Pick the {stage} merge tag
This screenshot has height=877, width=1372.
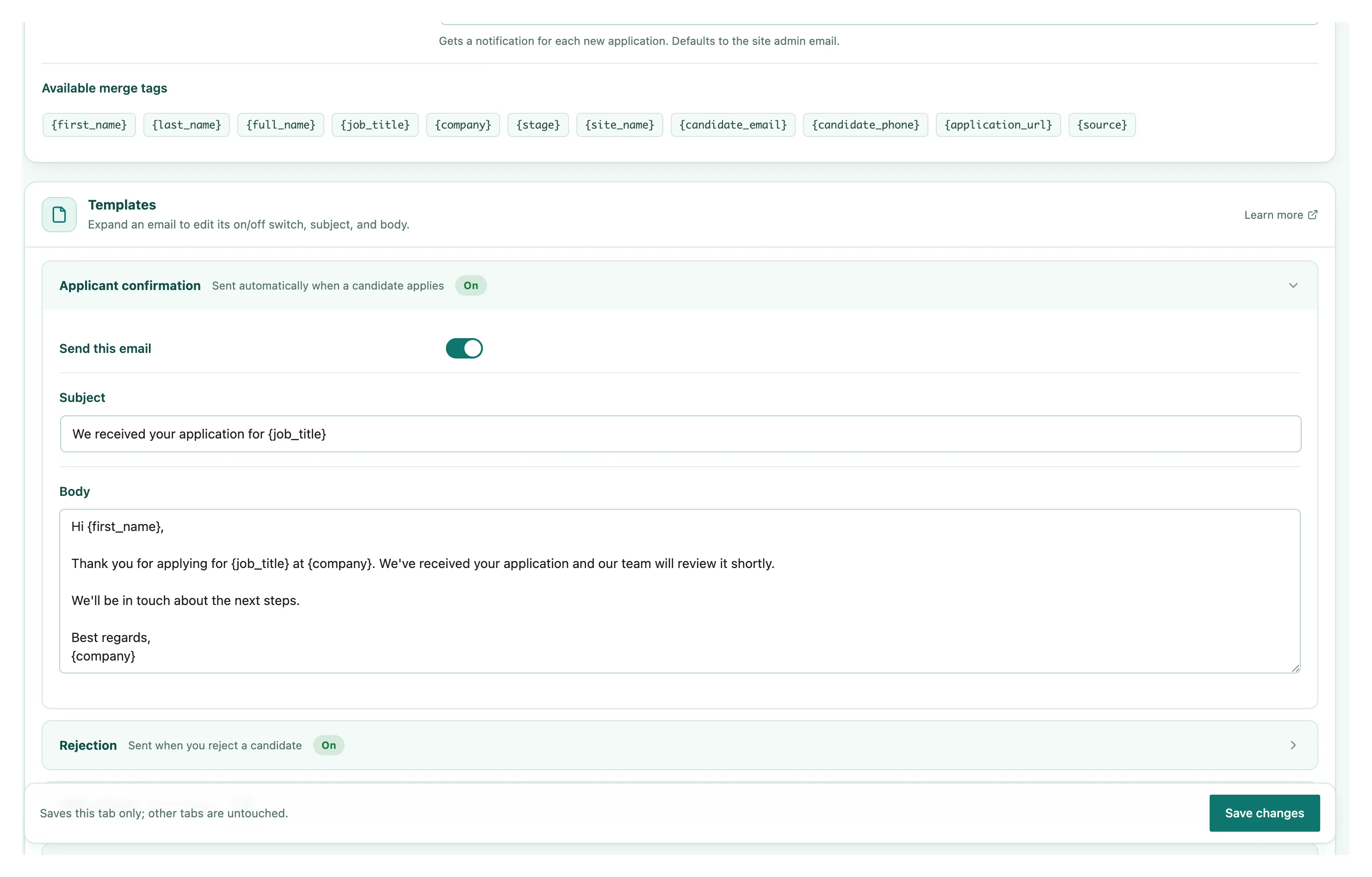538,125
